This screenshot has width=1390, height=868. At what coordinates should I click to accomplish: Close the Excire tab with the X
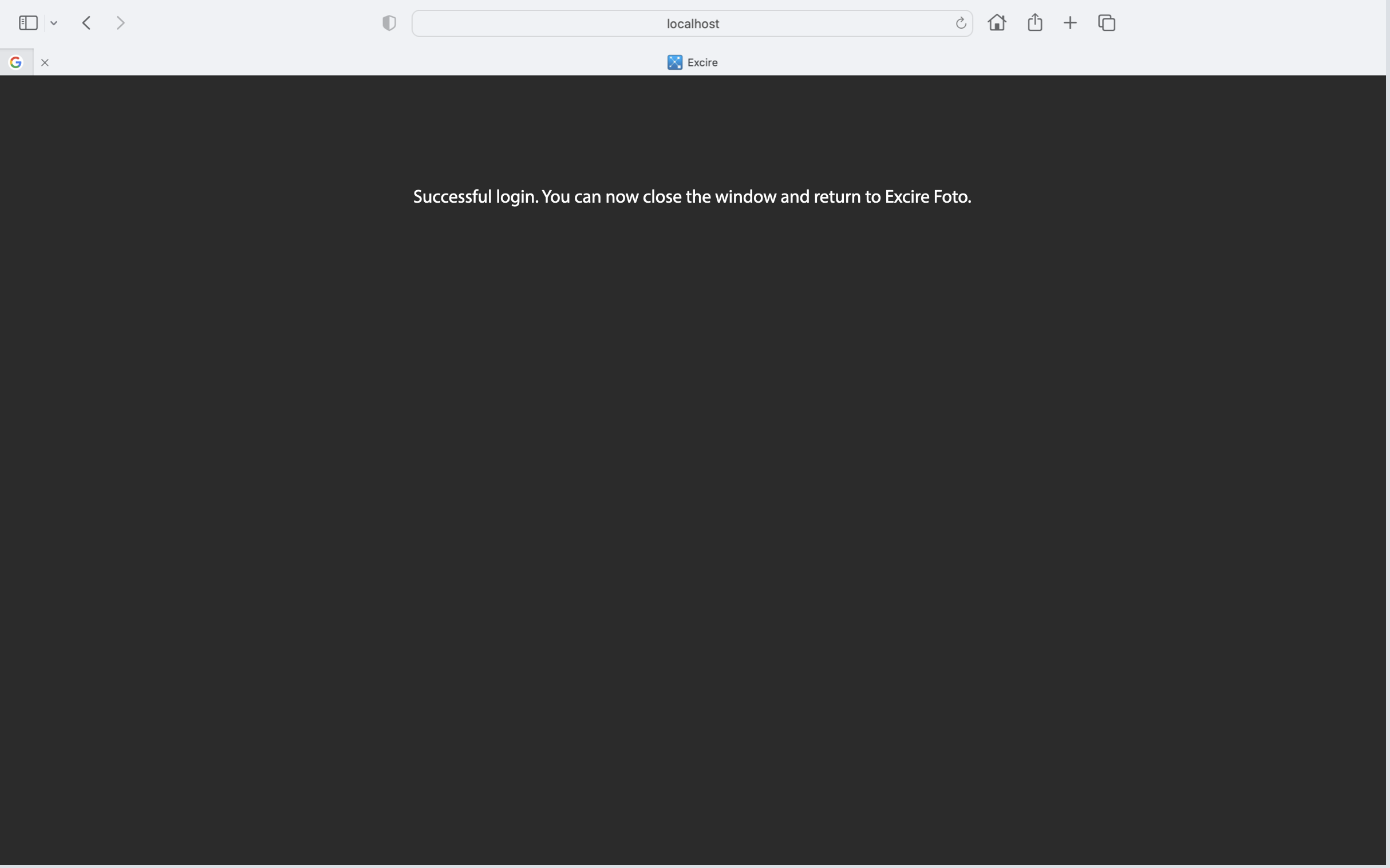[45, 62]
